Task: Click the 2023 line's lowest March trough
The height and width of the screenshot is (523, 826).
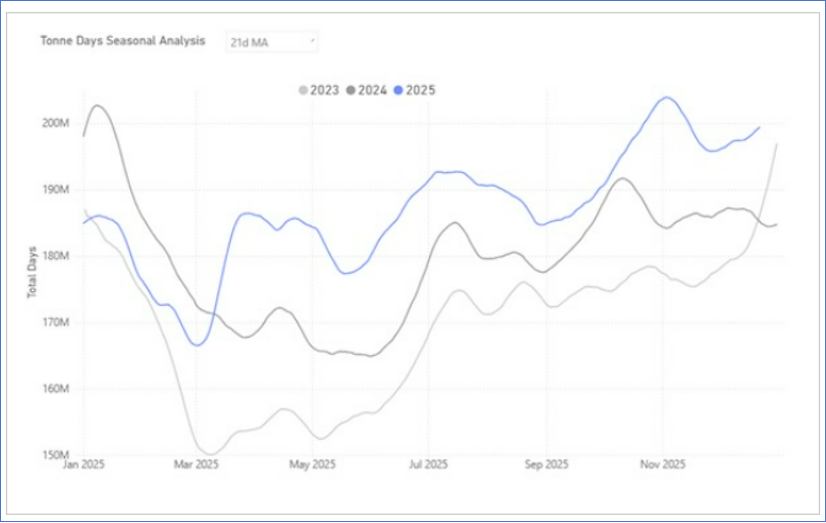Action: [210, 454]
